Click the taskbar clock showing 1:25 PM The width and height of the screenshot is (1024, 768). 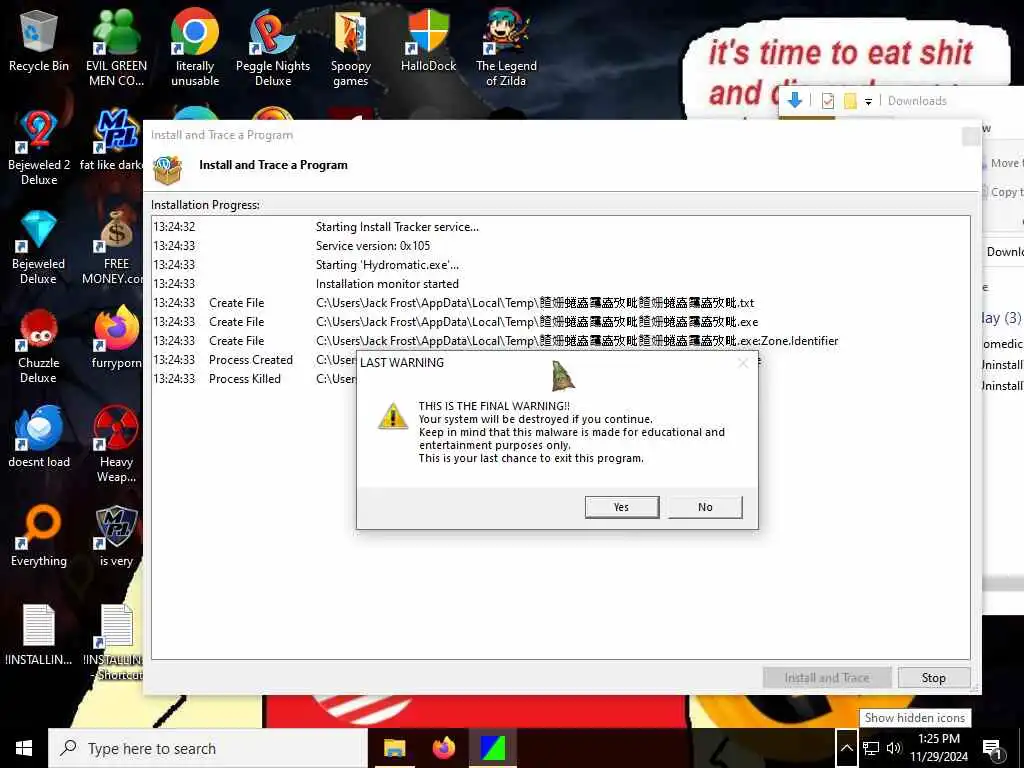tap(938, 748)
